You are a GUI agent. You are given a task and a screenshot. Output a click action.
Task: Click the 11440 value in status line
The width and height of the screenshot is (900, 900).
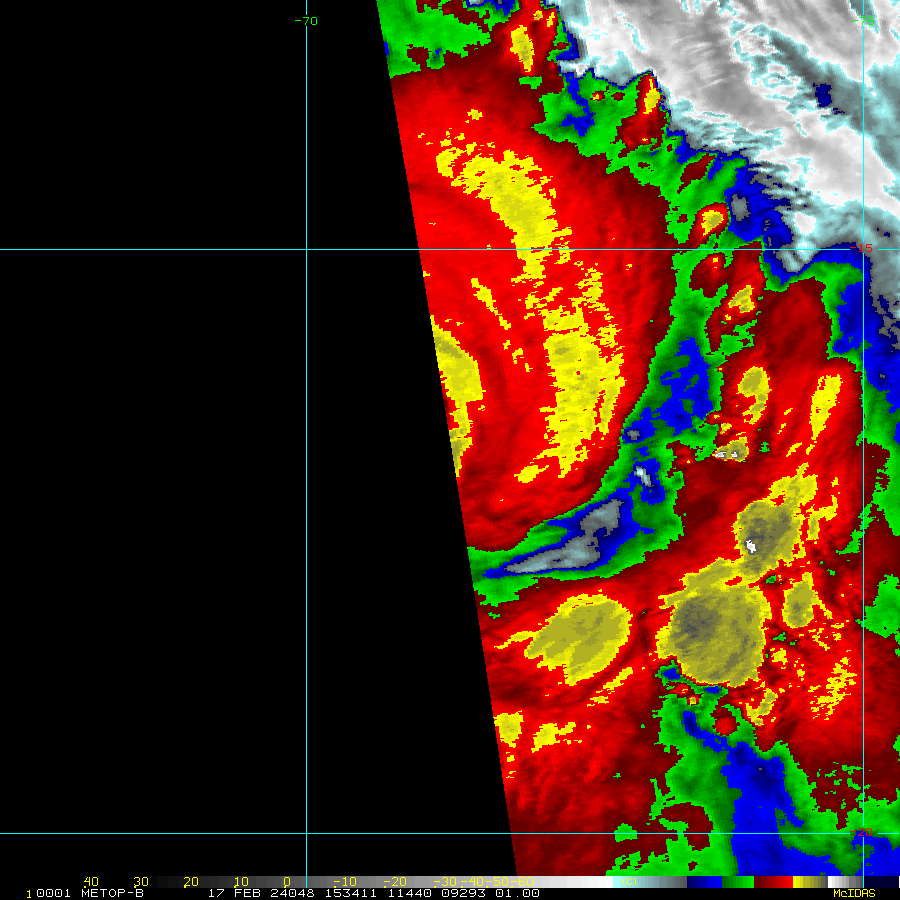(409, 893)
